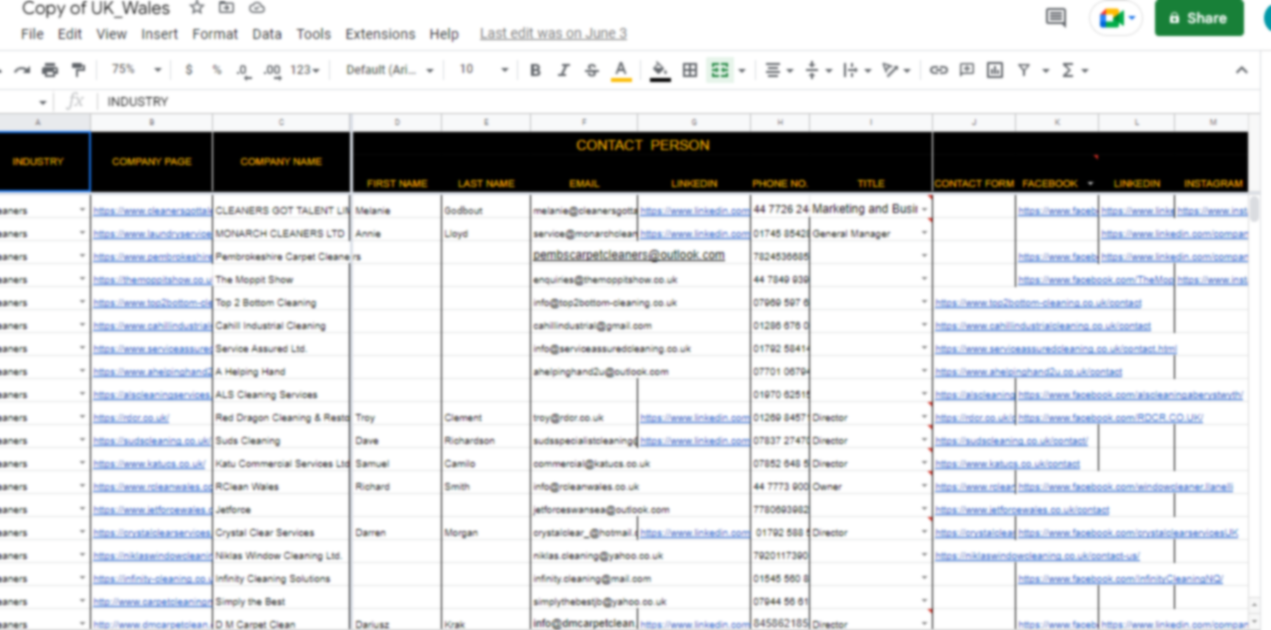The image size is (1271, 630).
Task: Toggle bold formatting
Action: pos(535,70)
